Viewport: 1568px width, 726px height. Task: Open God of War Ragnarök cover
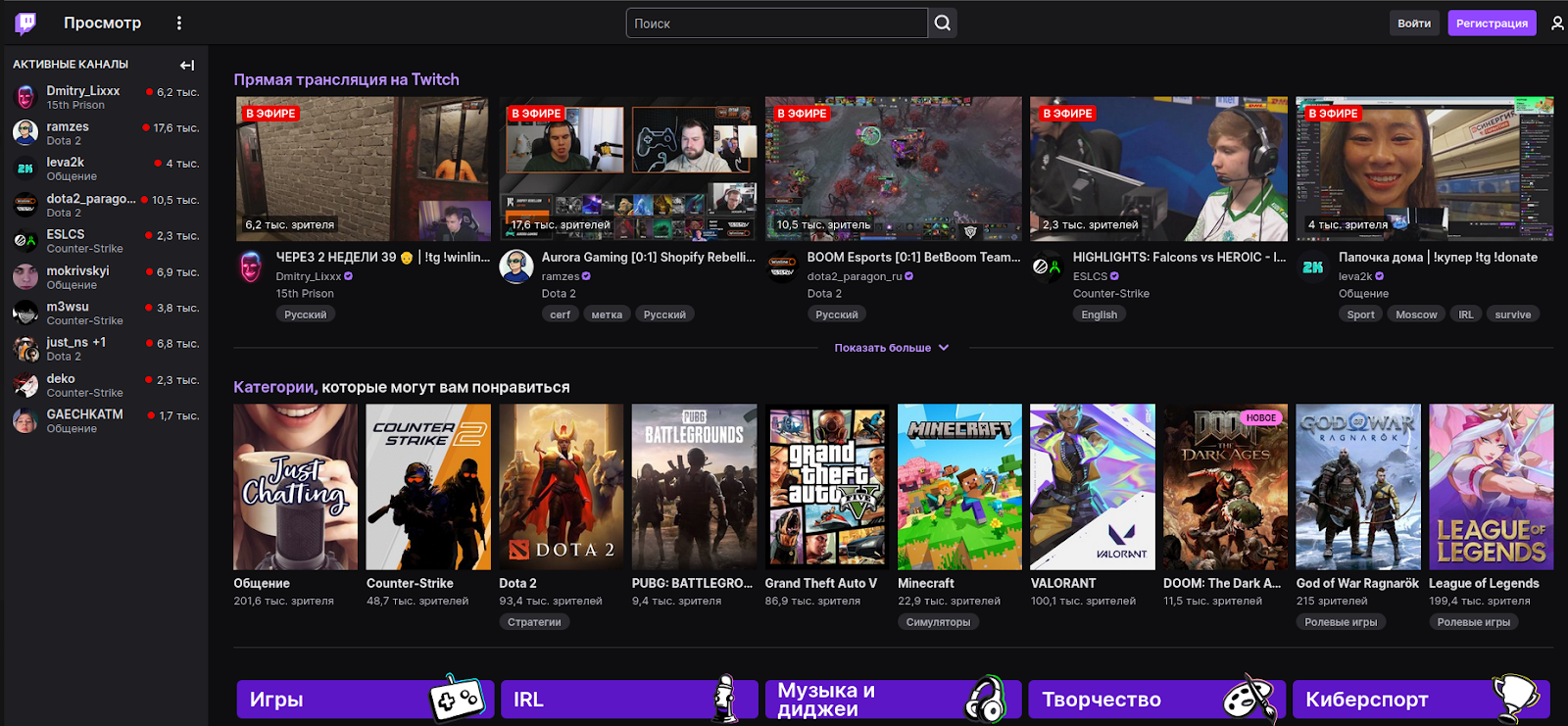pyautogui.click(x=1358, y=487)
